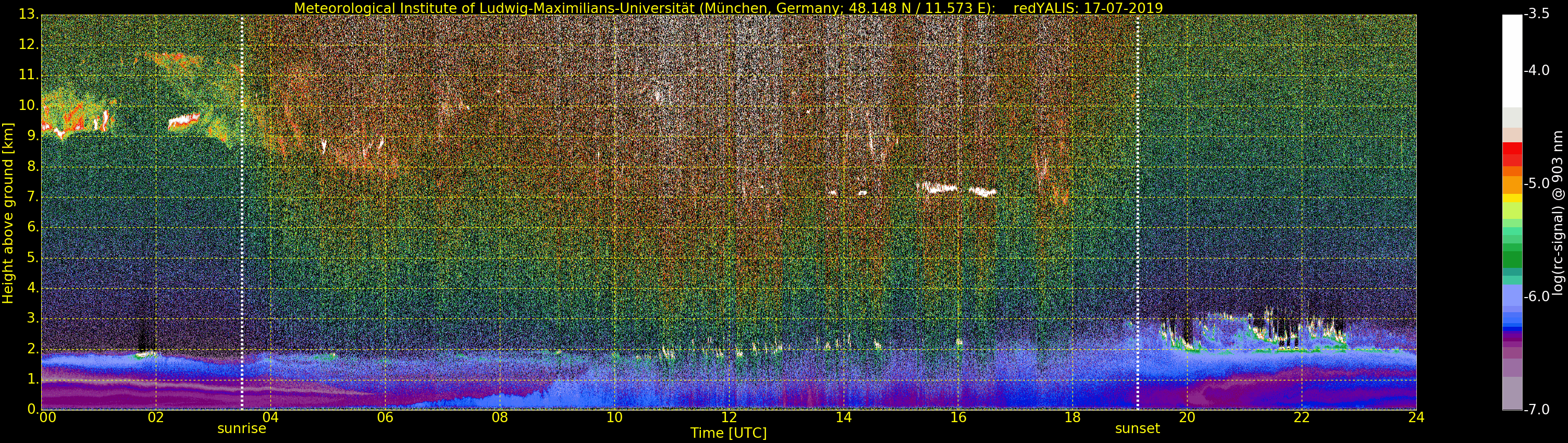This screenshot has height=443, width=1568.
Task: Click the '3.' height axis tick label
Action: [32, 318]
